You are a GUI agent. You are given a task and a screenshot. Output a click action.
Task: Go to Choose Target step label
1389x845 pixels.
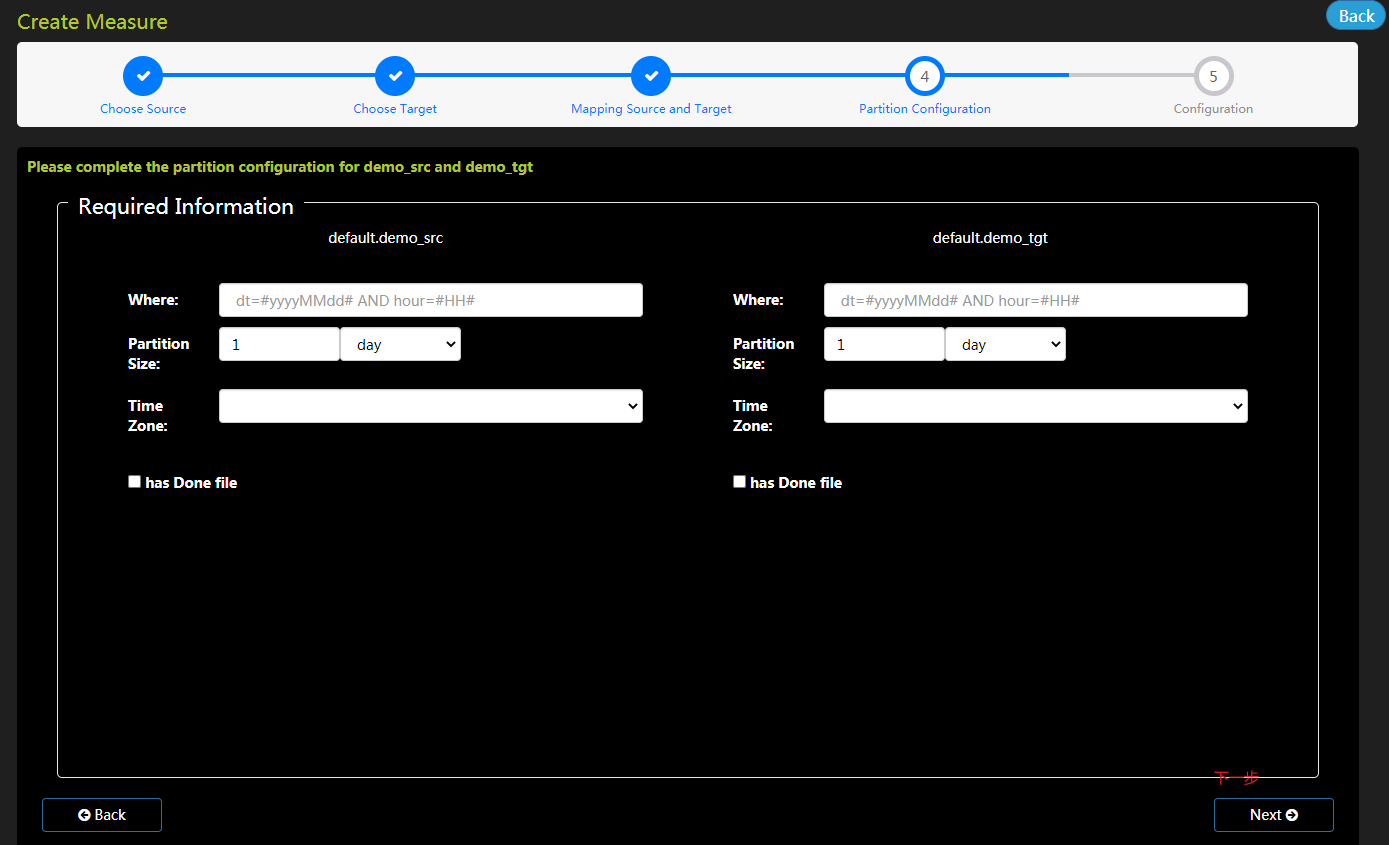pos(395,109)
